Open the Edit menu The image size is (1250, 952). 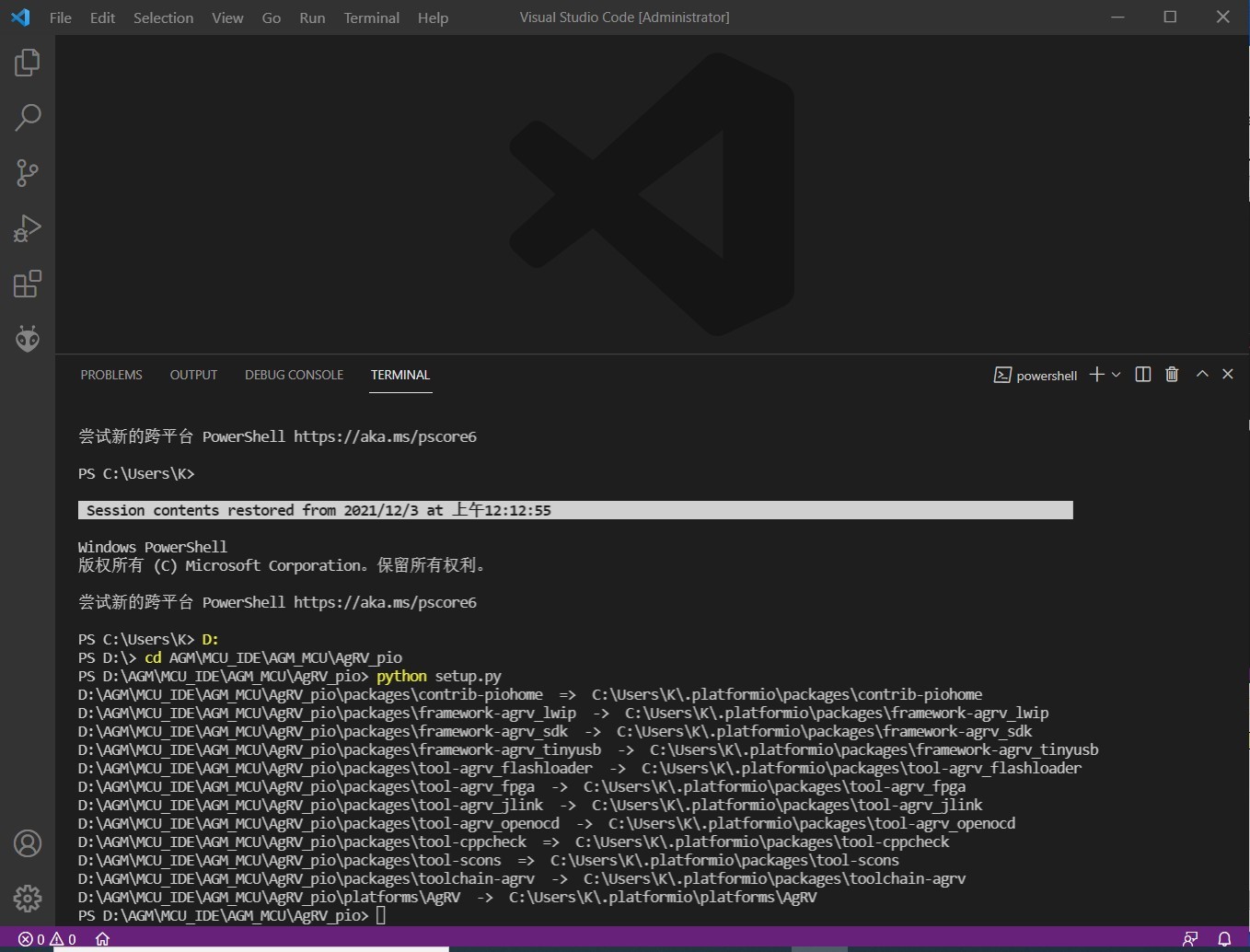102,17
